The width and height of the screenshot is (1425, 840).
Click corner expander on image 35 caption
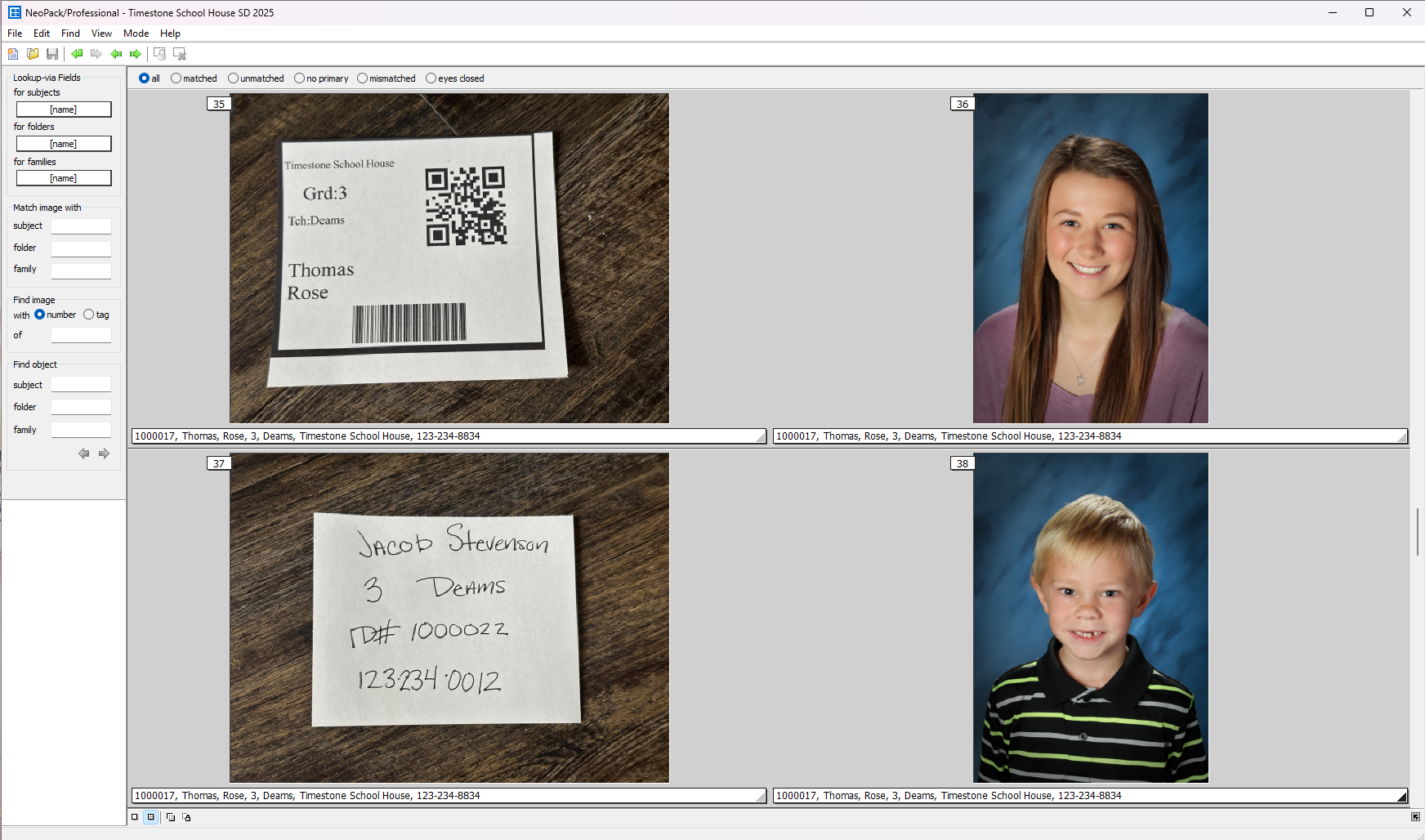coord(761,438)
